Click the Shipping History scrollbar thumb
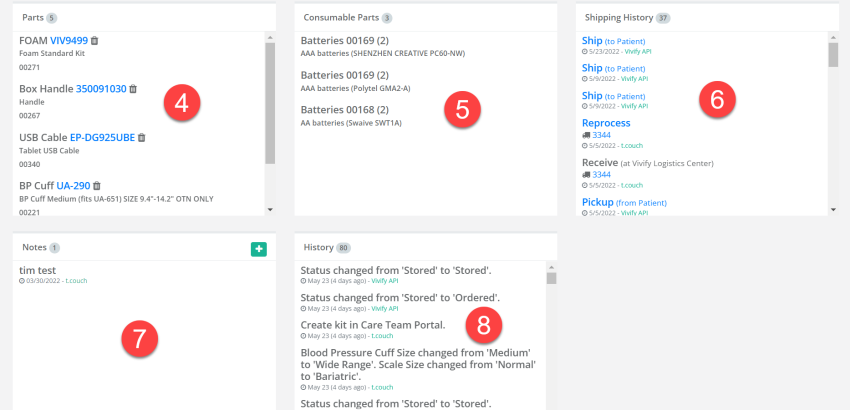 tap(833, 54)
